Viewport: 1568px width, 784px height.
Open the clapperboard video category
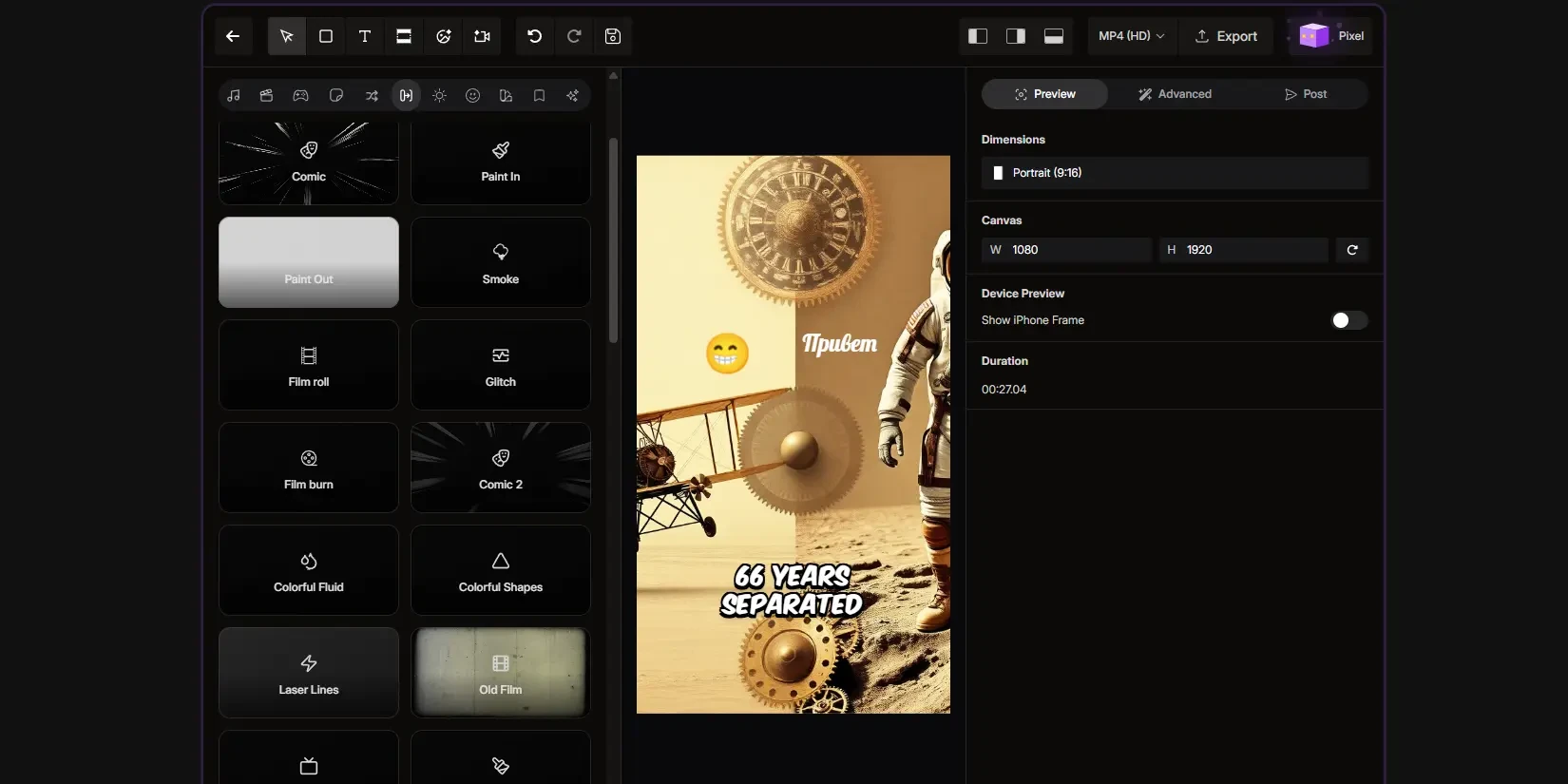coord(266,95)
